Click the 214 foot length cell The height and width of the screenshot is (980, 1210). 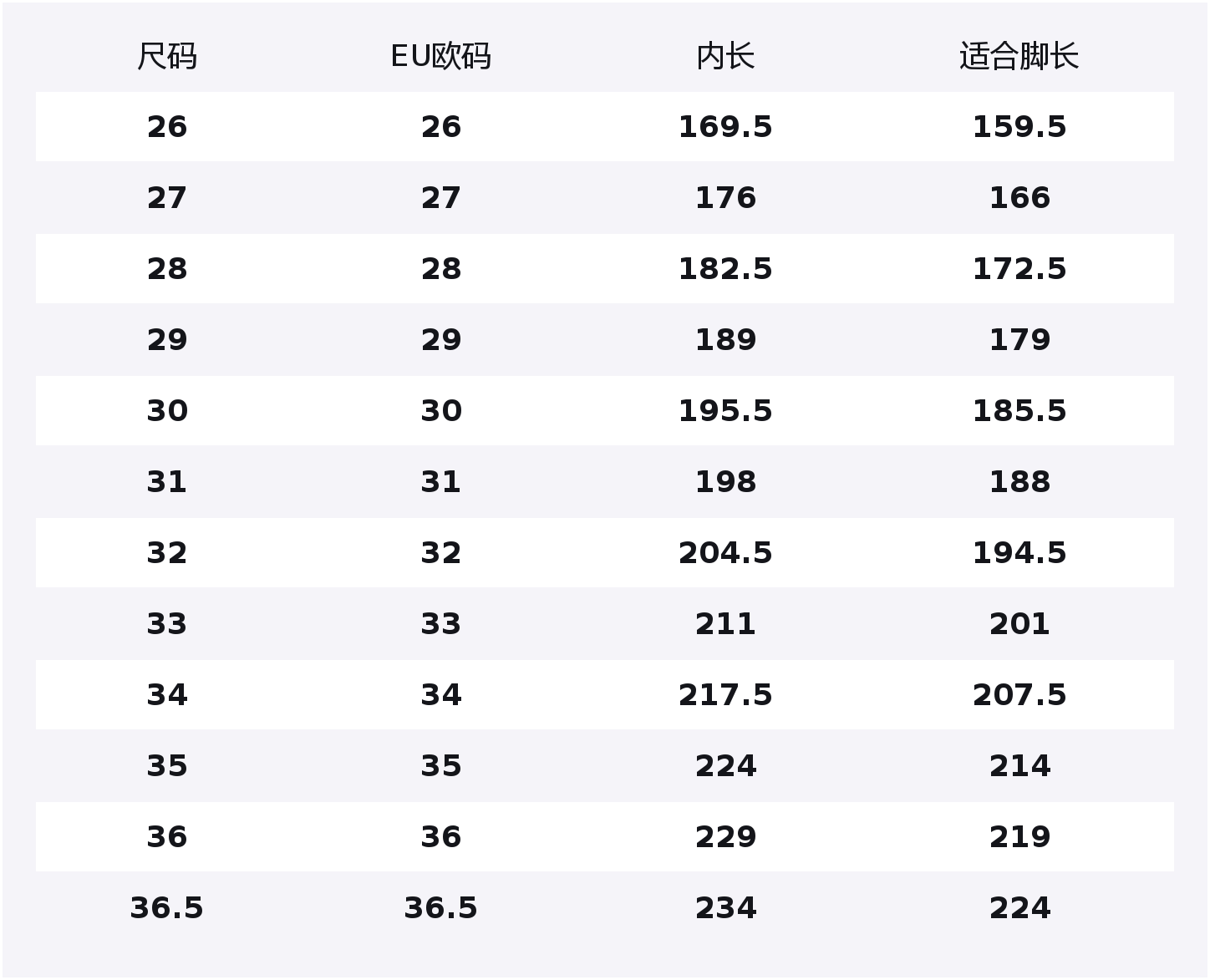point(1019,766)
